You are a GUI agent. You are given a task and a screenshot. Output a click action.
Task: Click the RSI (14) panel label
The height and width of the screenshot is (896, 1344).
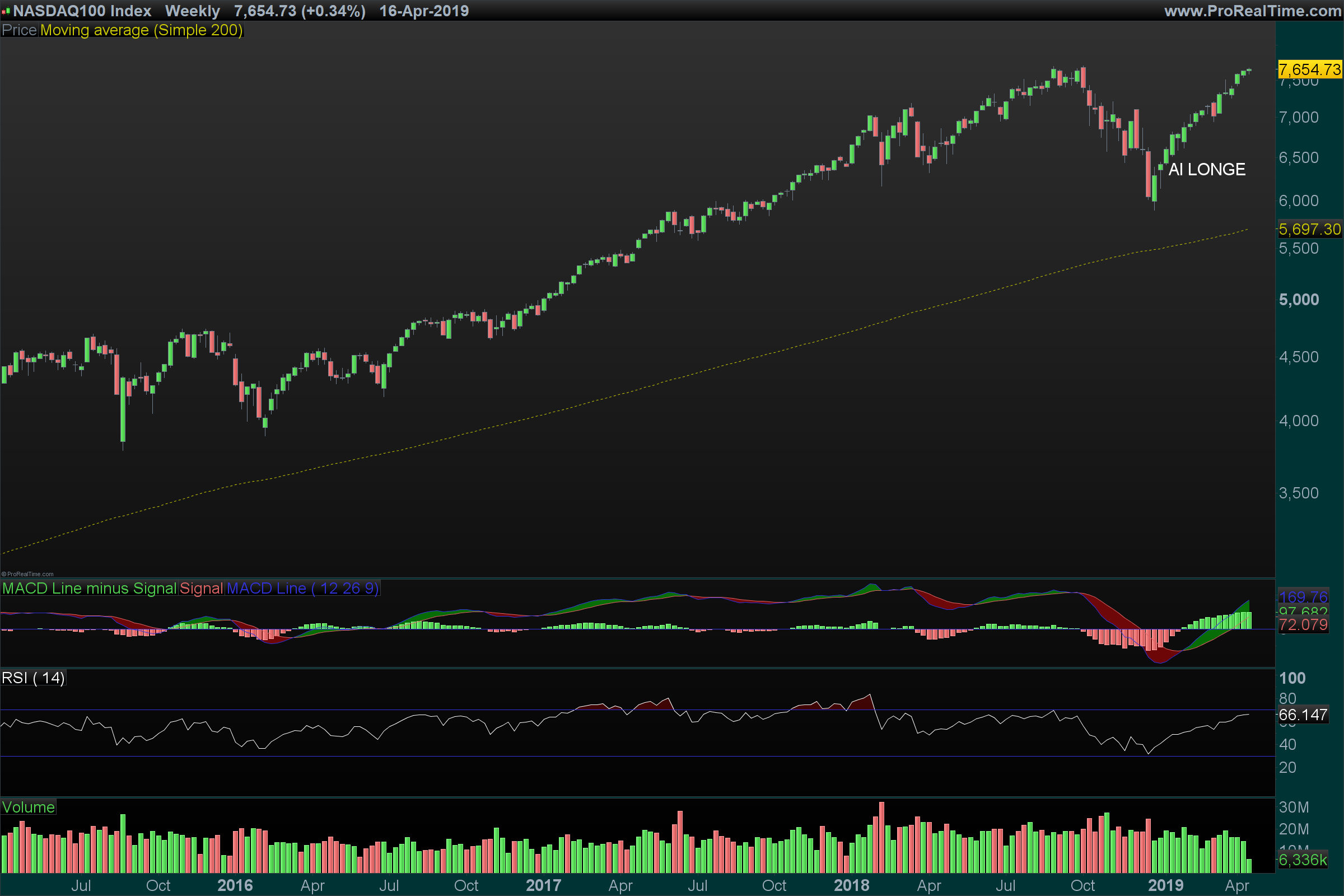(33, 678)
